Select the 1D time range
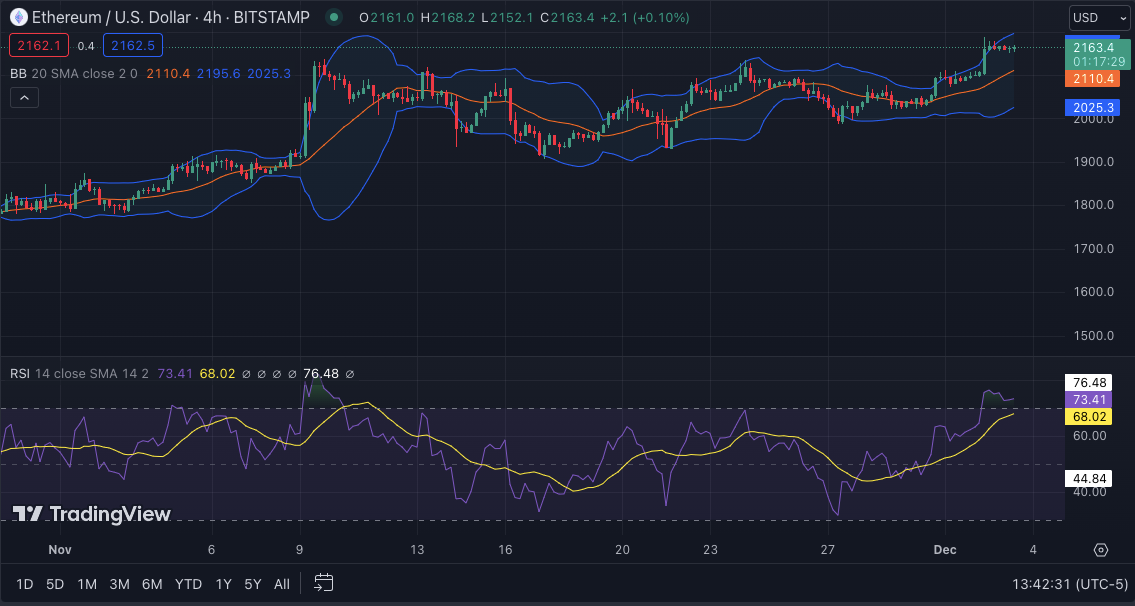This screenshot has width=1135, height=606. pyautogui.click(x=25, y=584)
